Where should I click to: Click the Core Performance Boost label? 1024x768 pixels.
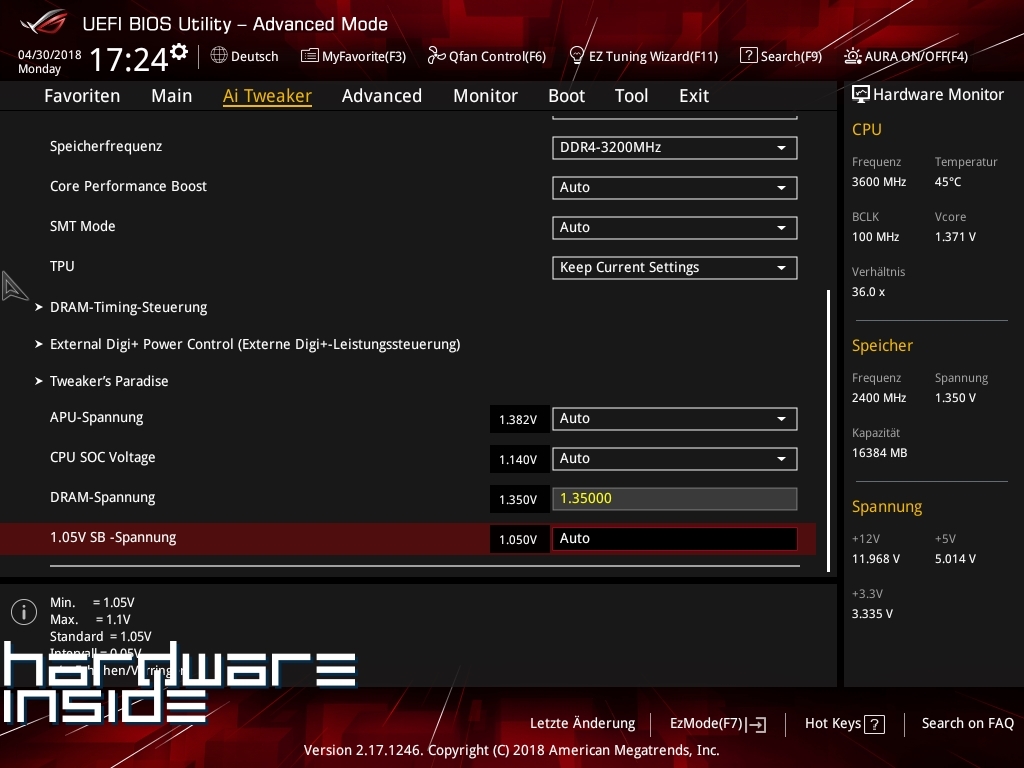coord(128,186)
